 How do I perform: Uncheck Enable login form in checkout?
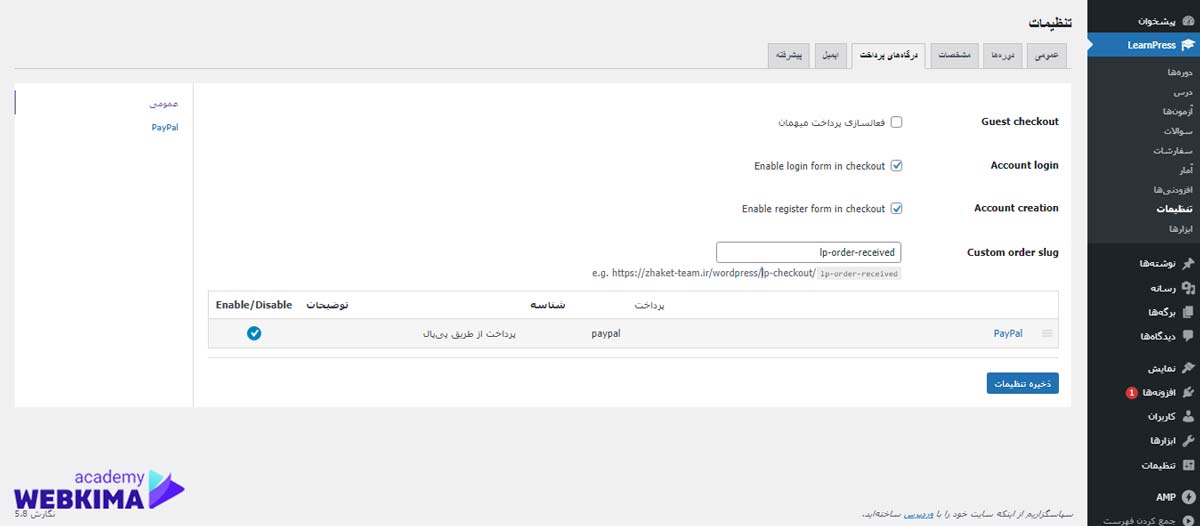coord(896,166)
